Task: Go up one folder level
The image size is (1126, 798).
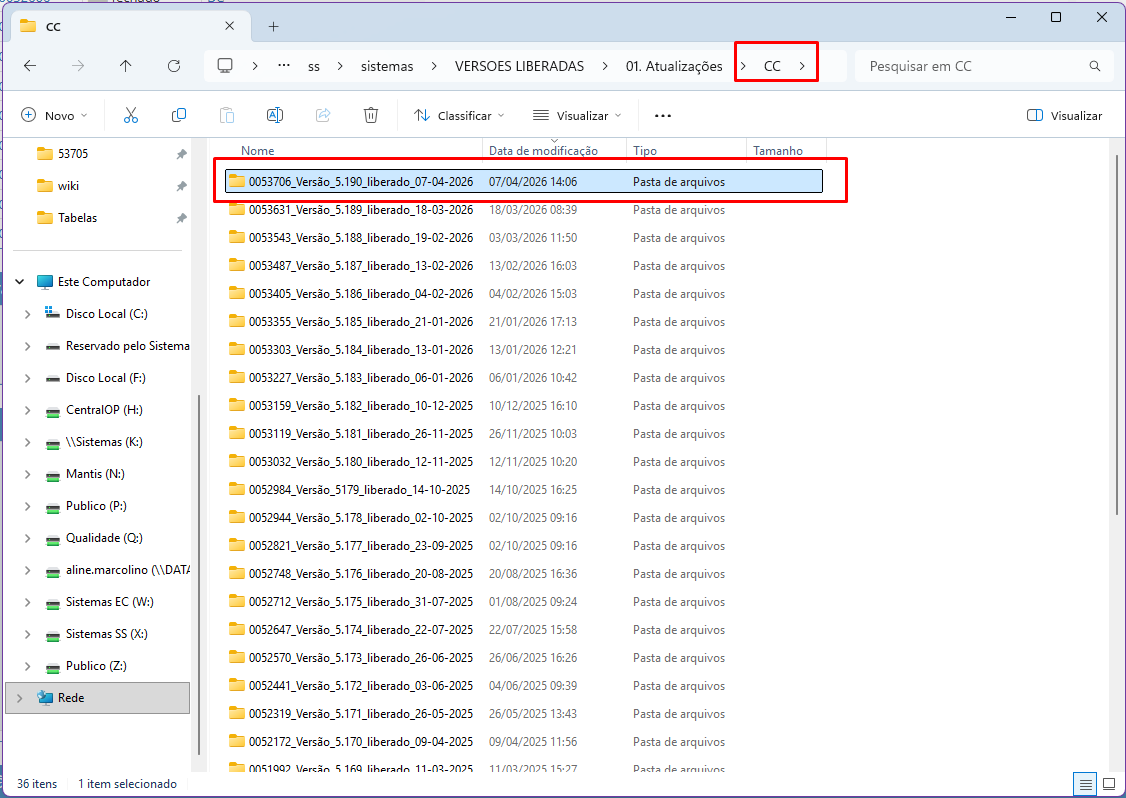Action: tap(125, 66)
